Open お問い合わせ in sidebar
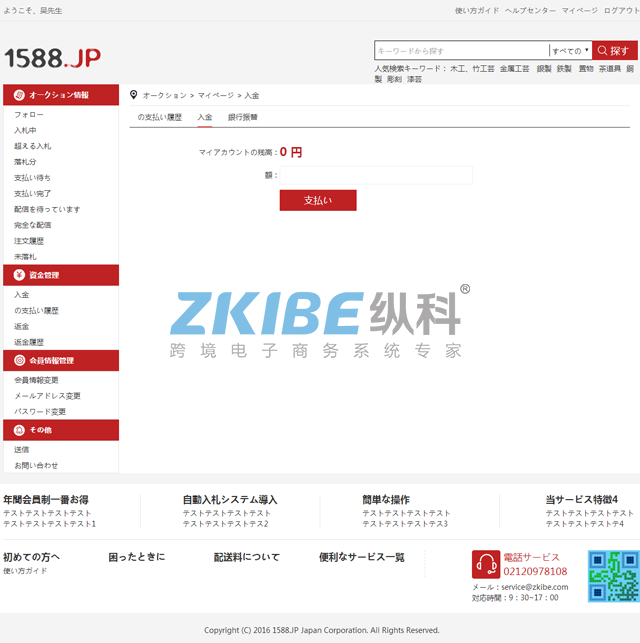 36,465
